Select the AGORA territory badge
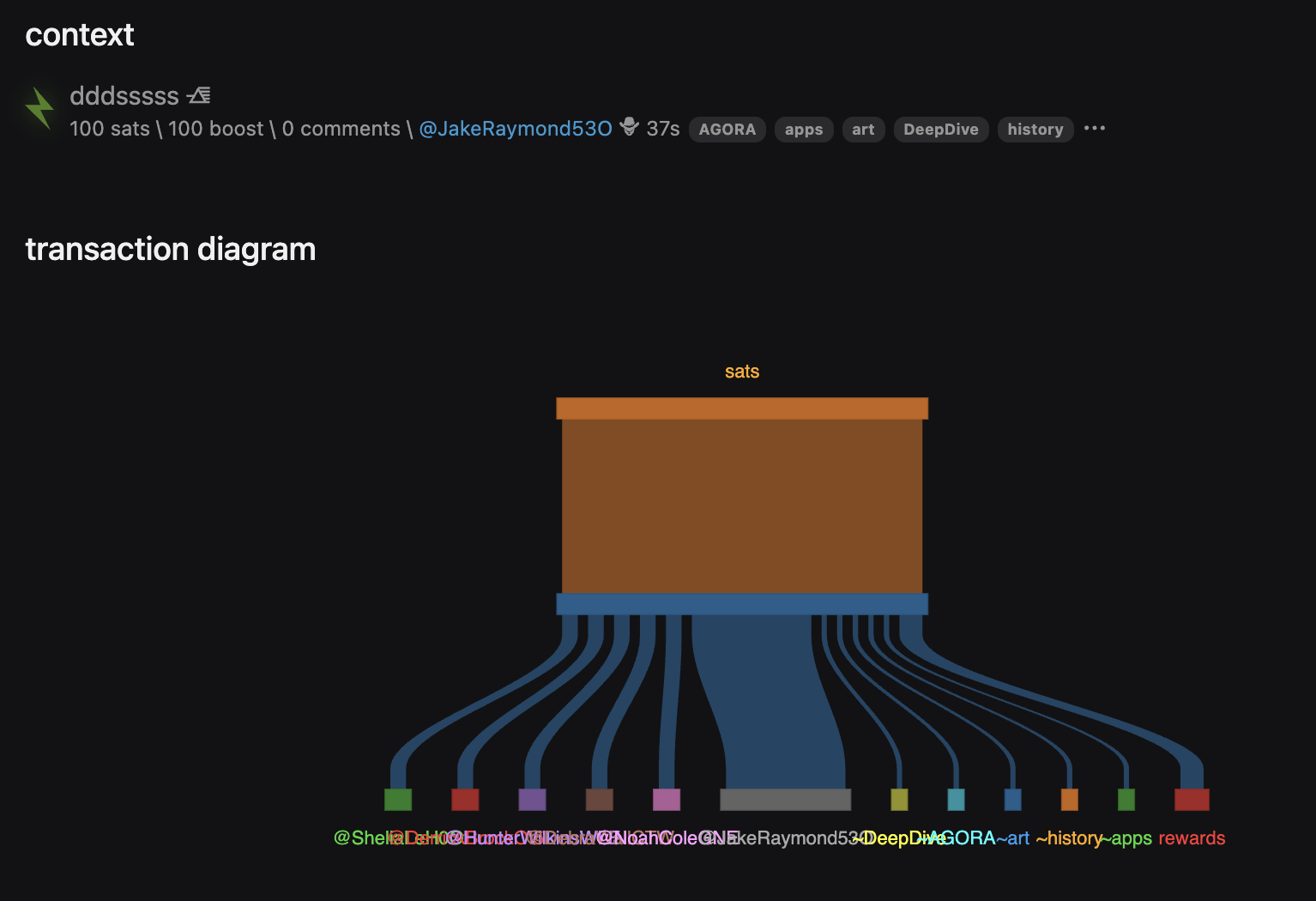This screenshot has height=901, width=1316. (727, 130)
